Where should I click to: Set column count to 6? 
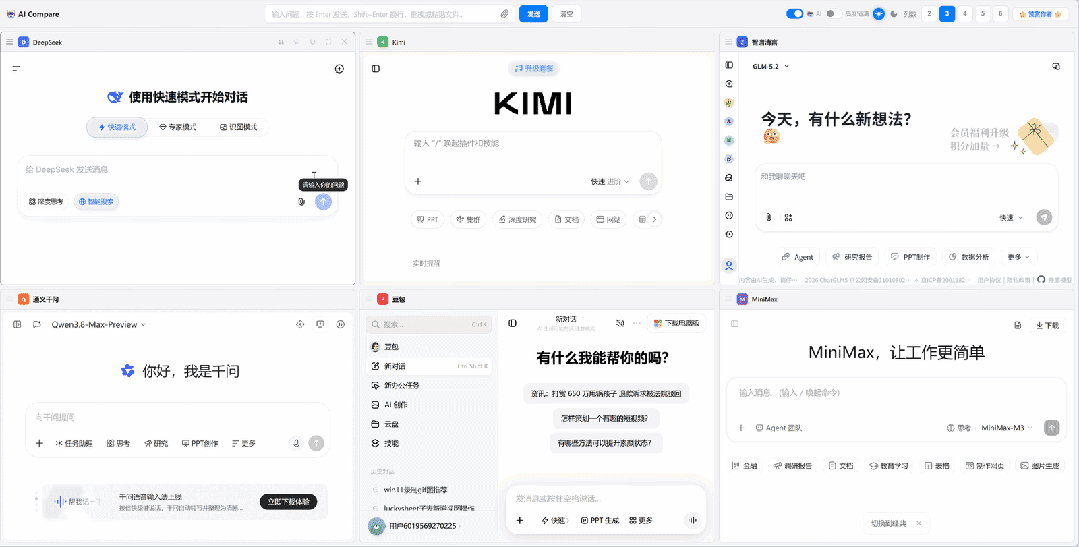click(1001, 14)
